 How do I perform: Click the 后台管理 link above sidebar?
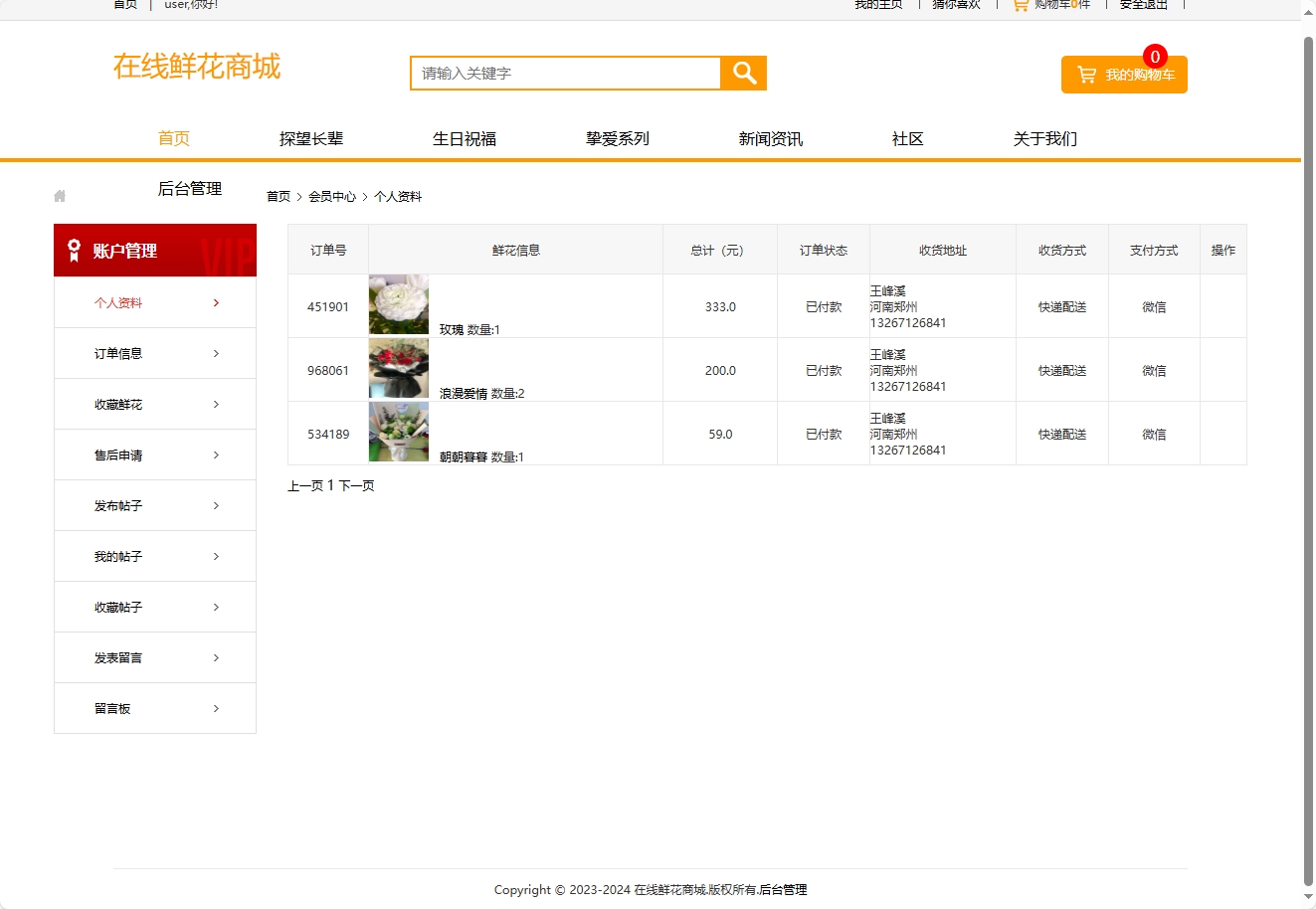click(189, 189)
